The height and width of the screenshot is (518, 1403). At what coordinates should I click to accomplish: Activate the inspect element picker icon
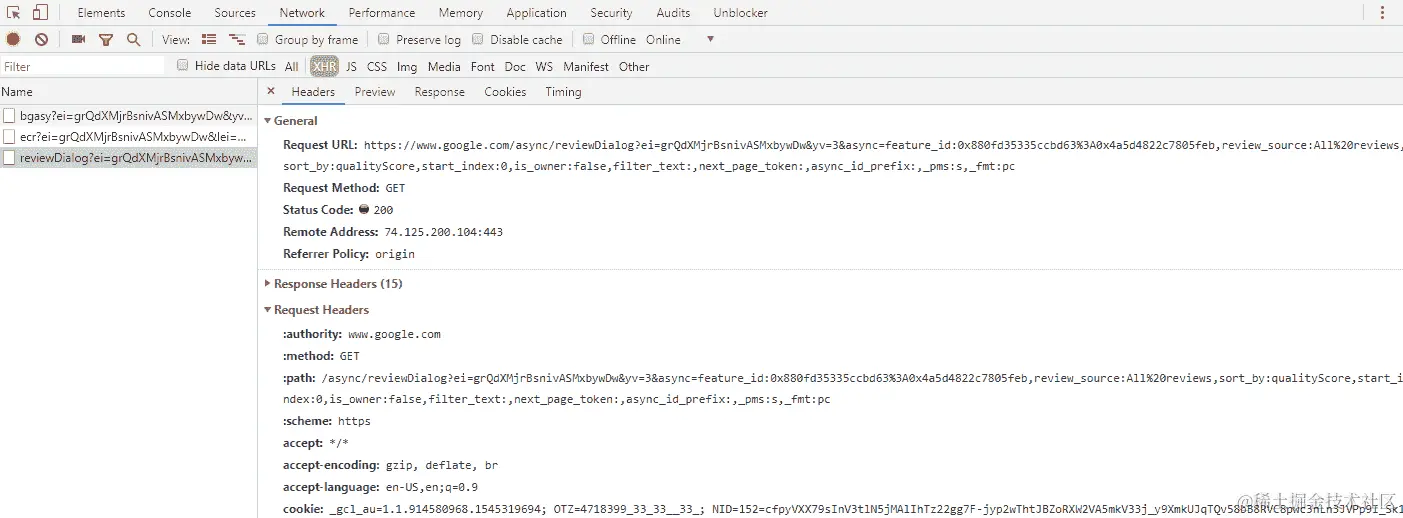14,13
